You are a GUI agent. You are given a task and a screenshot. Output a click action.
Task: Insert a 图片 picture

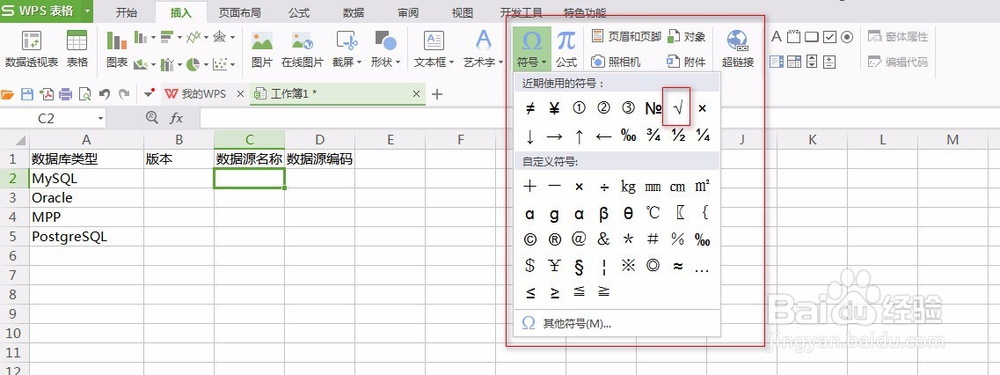(x=262, y=49)
